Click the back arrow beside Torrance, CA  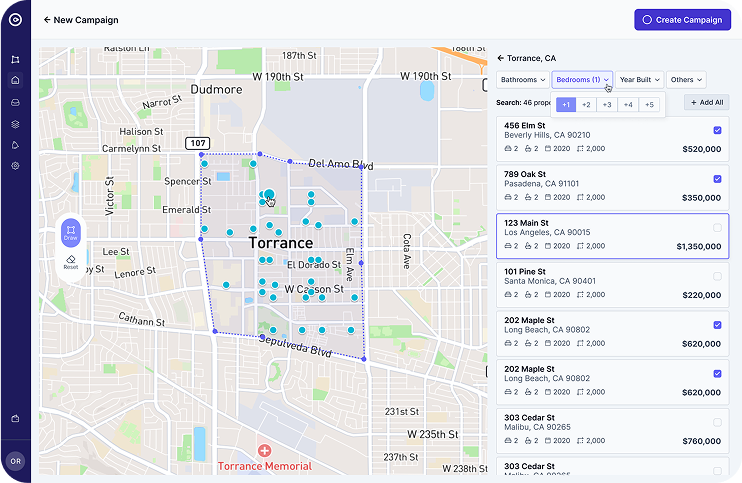[x=500, y=58]
